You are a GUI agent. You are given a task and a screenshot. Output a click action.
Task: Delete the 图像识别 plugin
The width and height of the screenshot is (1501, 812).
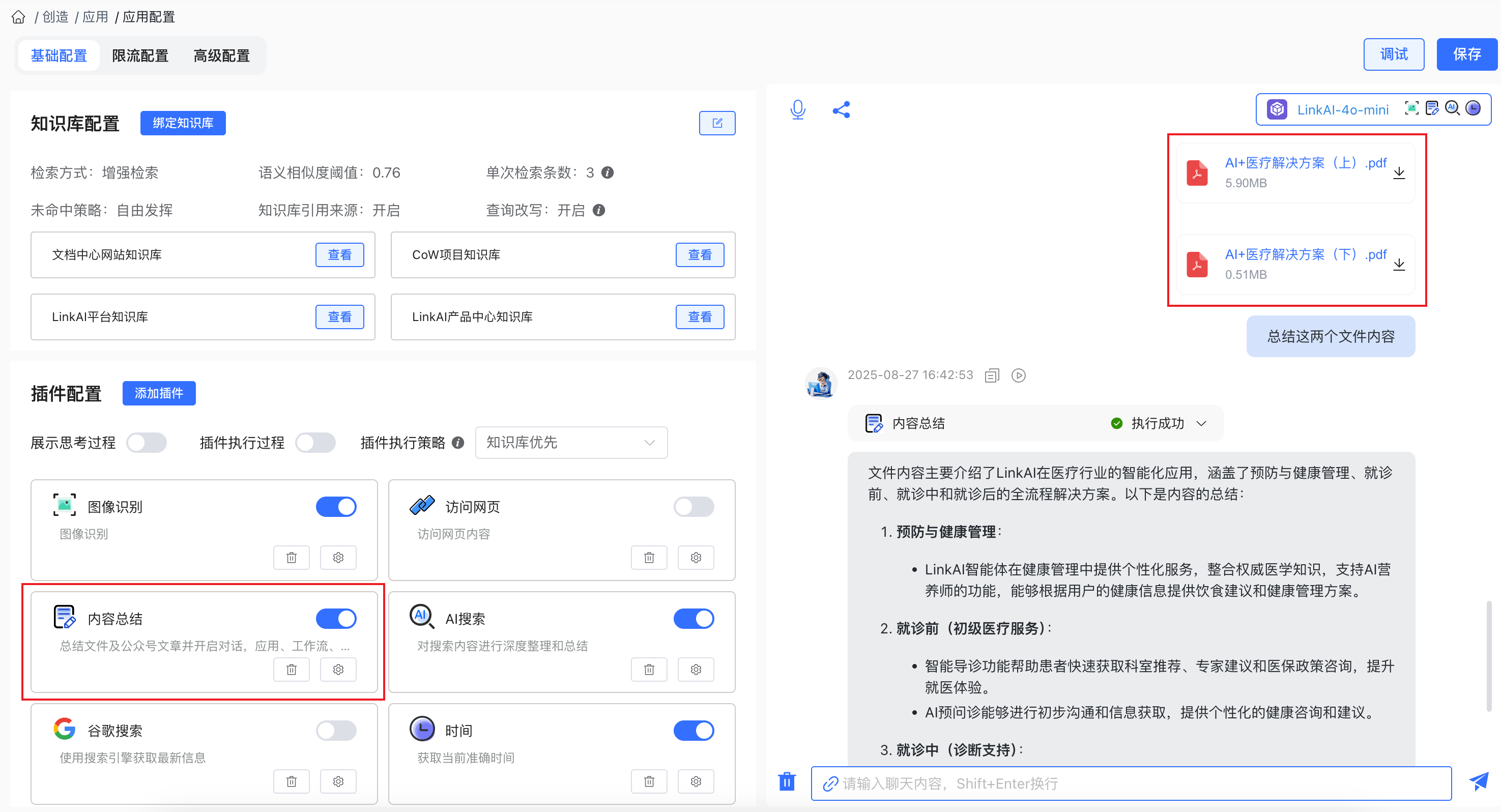292,558
